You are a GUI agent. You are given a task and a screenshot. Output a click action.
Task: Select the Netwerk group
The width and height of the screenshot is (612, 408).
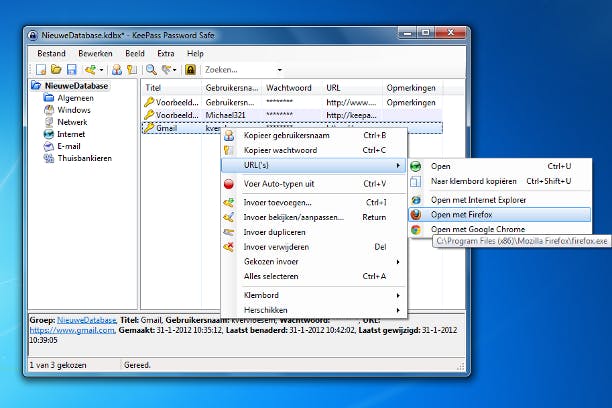[72, 122]
